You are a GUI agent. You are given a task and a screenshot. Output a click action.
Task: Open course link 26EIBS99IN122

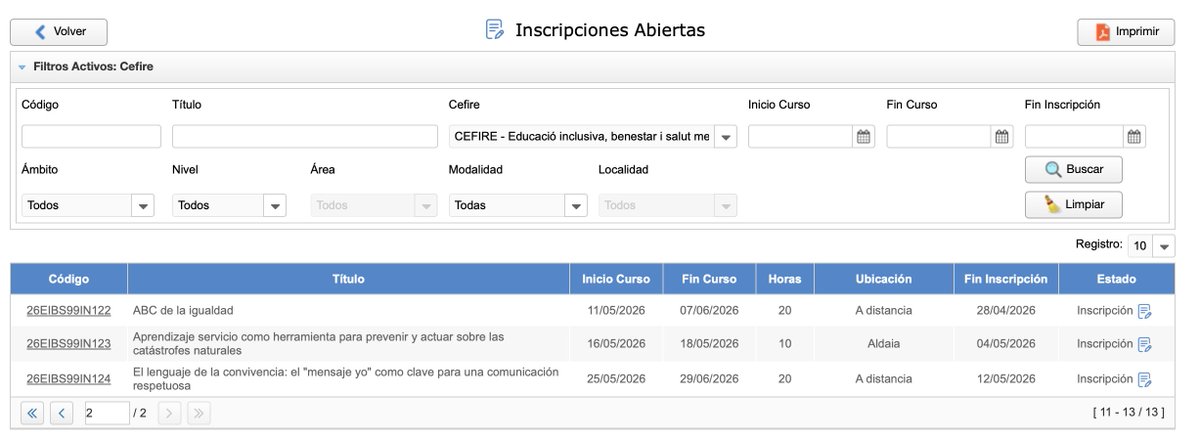pos(69,311)
